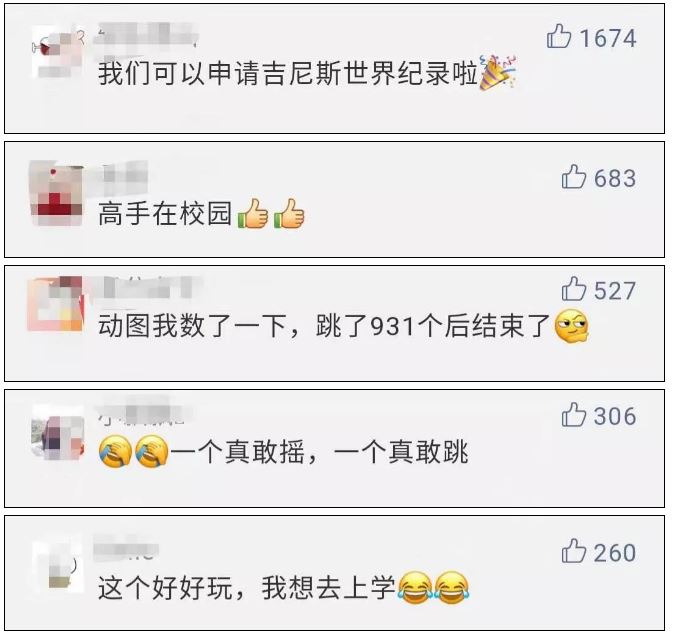The height and width of the screenshot is (637, 675).
Task: Select the comment text 一个真敢摇，一个真敢跳
Action: [319, 452]
